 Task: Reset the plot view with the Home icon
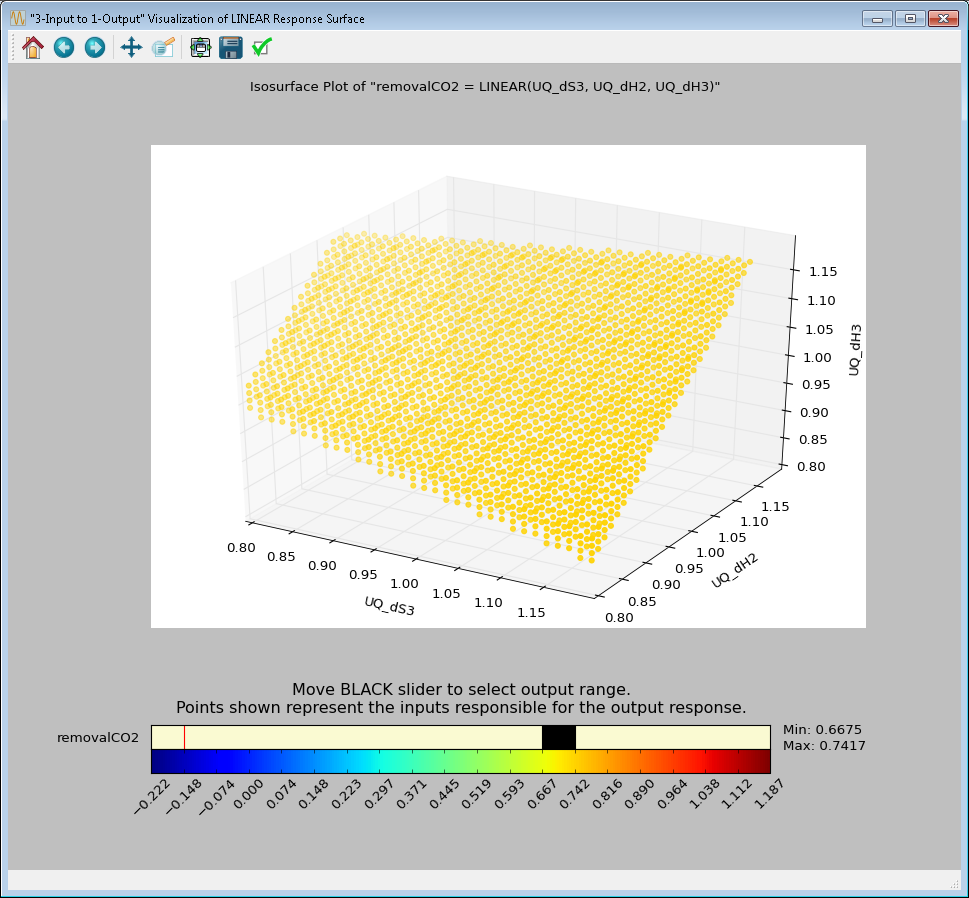coord(31,47)
